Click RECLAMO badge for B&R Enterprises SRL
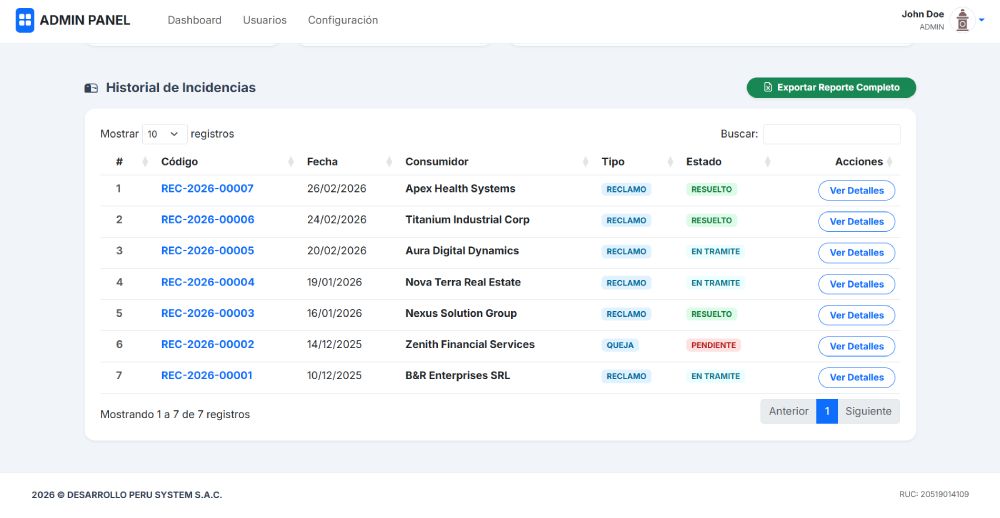This screenshot has height=518, width=1000. 626,376
